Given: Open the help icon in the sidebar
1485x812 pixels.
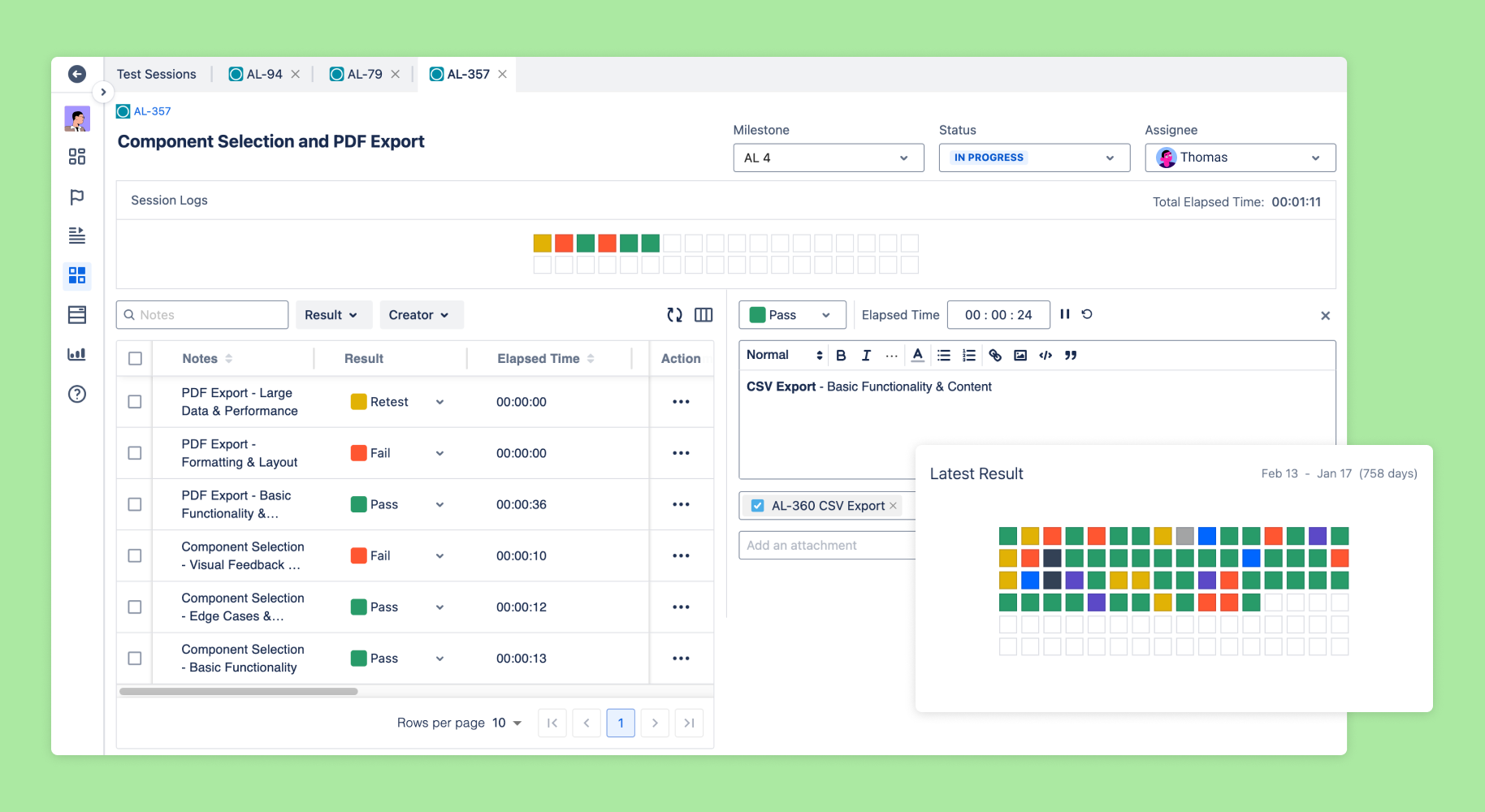Looking at the screenshot, I should 77,394.
